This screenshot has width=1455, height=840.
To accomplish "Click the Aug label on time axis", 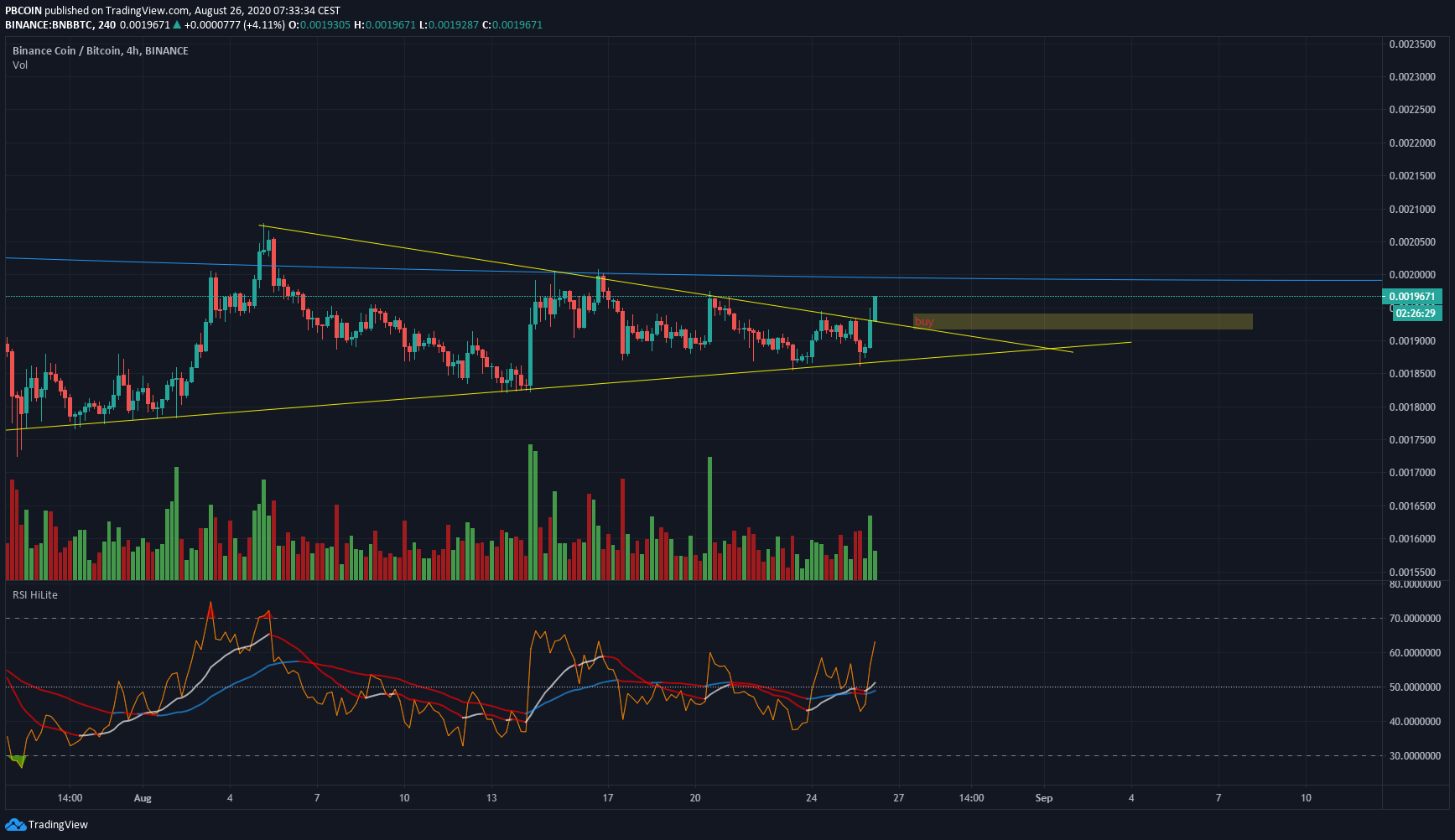I will (x=143, y=797).
